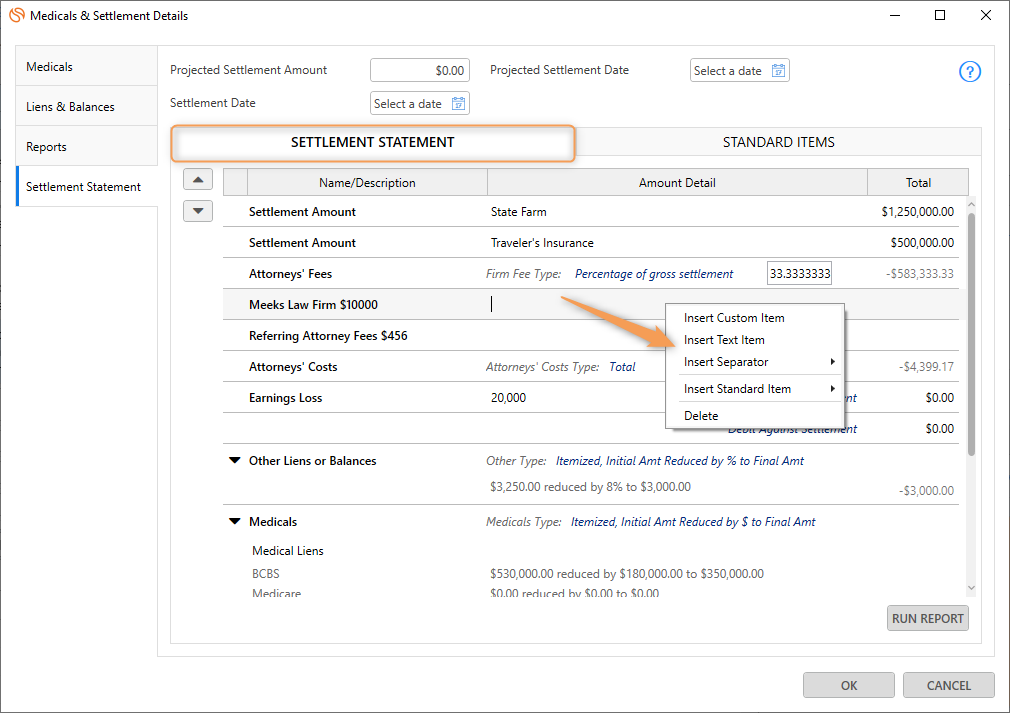Image resolution: width=1010 pixels, height=713 pixels.
Task: Select the Settlement Statement top tab
Action: point(373,142)
